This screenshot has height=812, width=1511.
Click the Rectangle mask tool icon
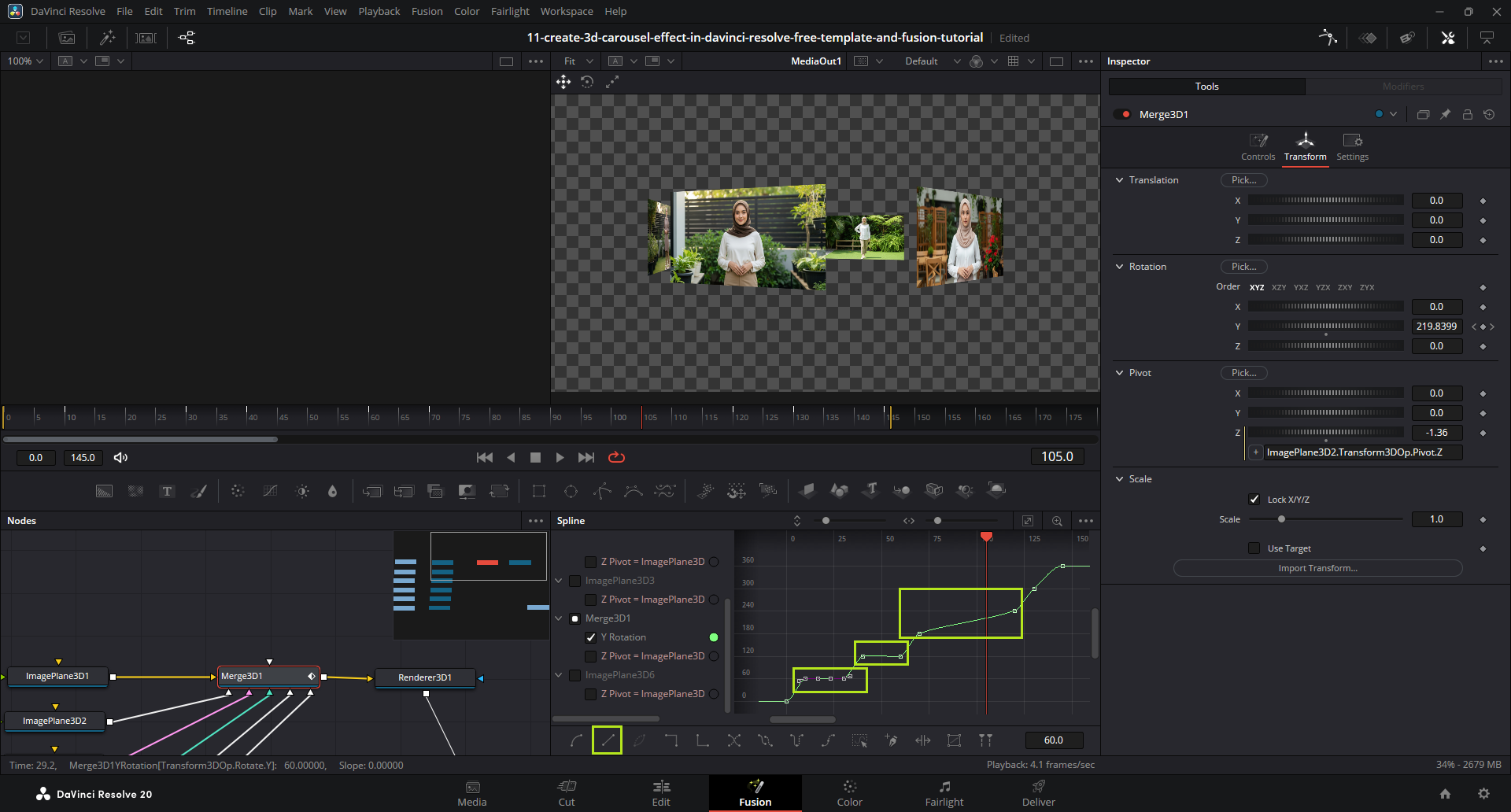pos(539,491)
